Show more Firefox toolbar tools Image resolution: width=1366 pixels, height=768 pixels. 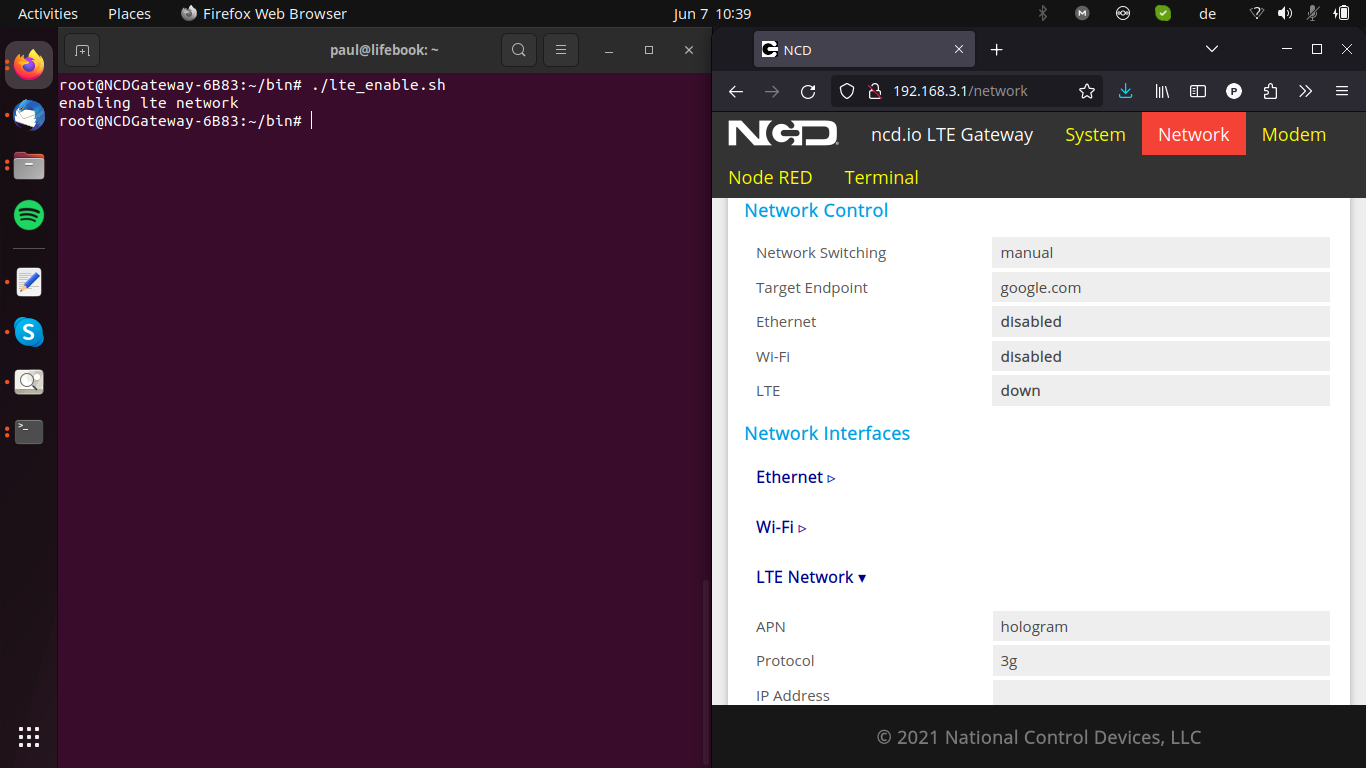click(1305, 91)
